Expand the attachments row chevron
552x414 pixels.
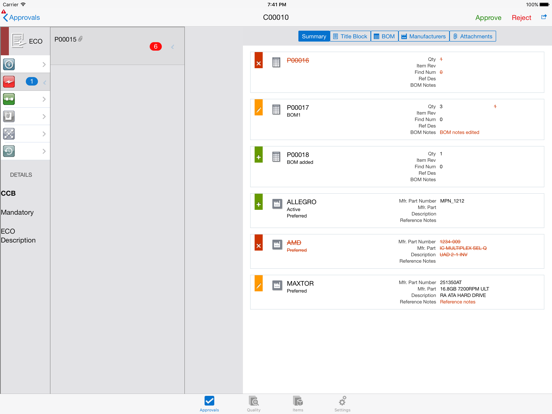(x=44, y=117)
